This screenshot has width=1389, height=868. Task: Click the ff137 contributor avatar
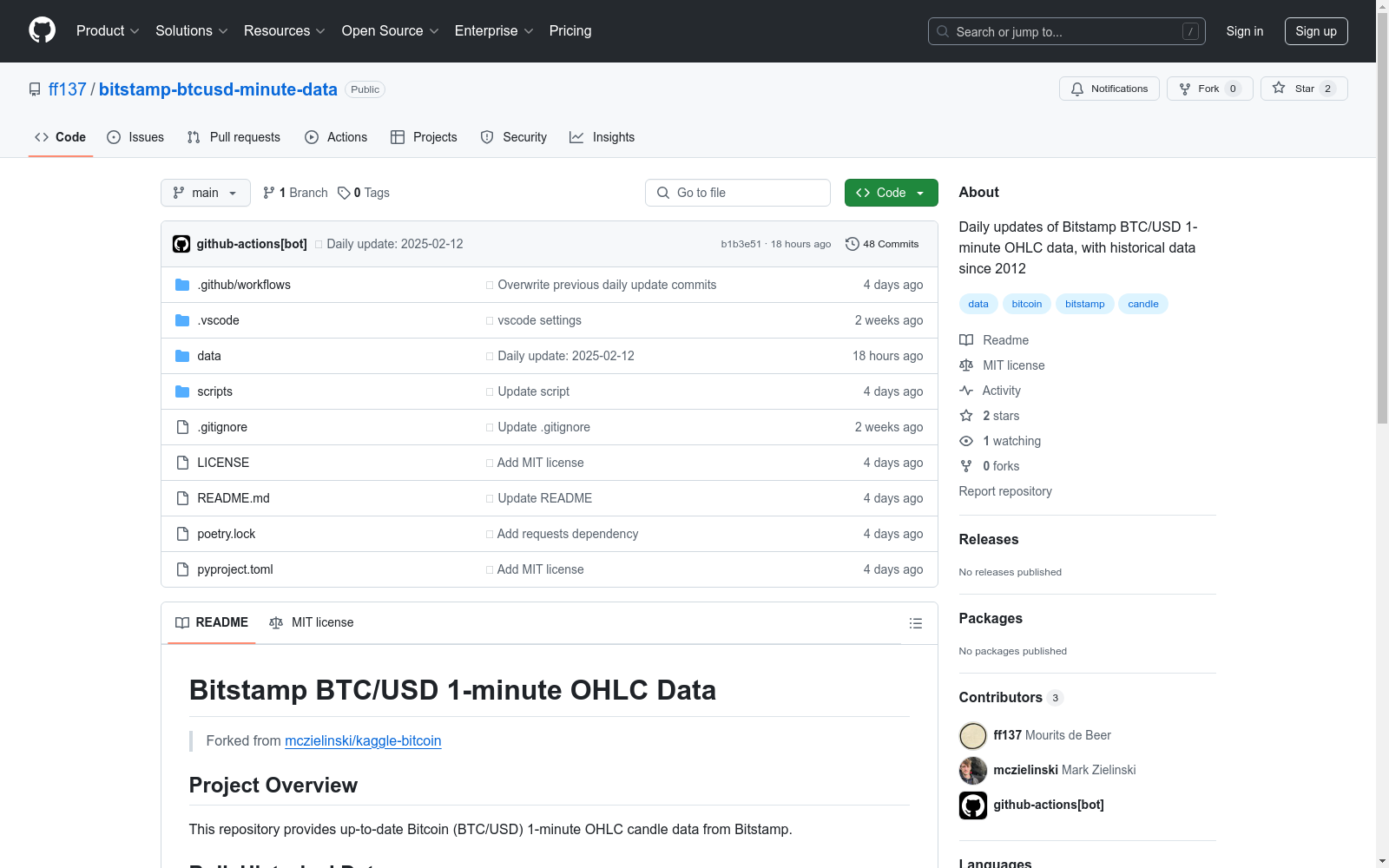tap(973, 736)
